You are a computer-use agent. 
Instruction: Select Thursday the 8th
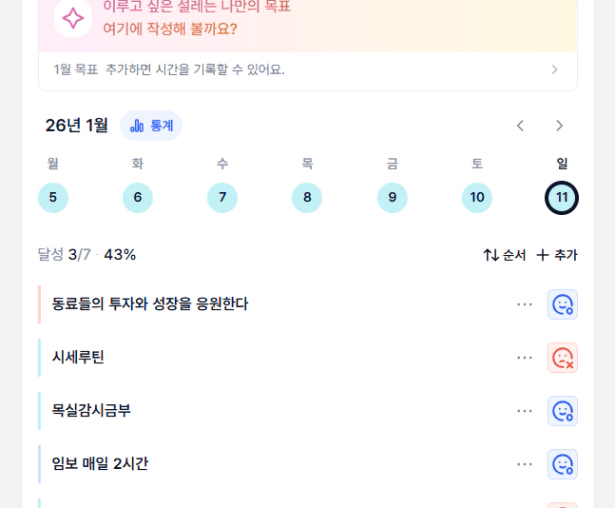tap(307, 197)
